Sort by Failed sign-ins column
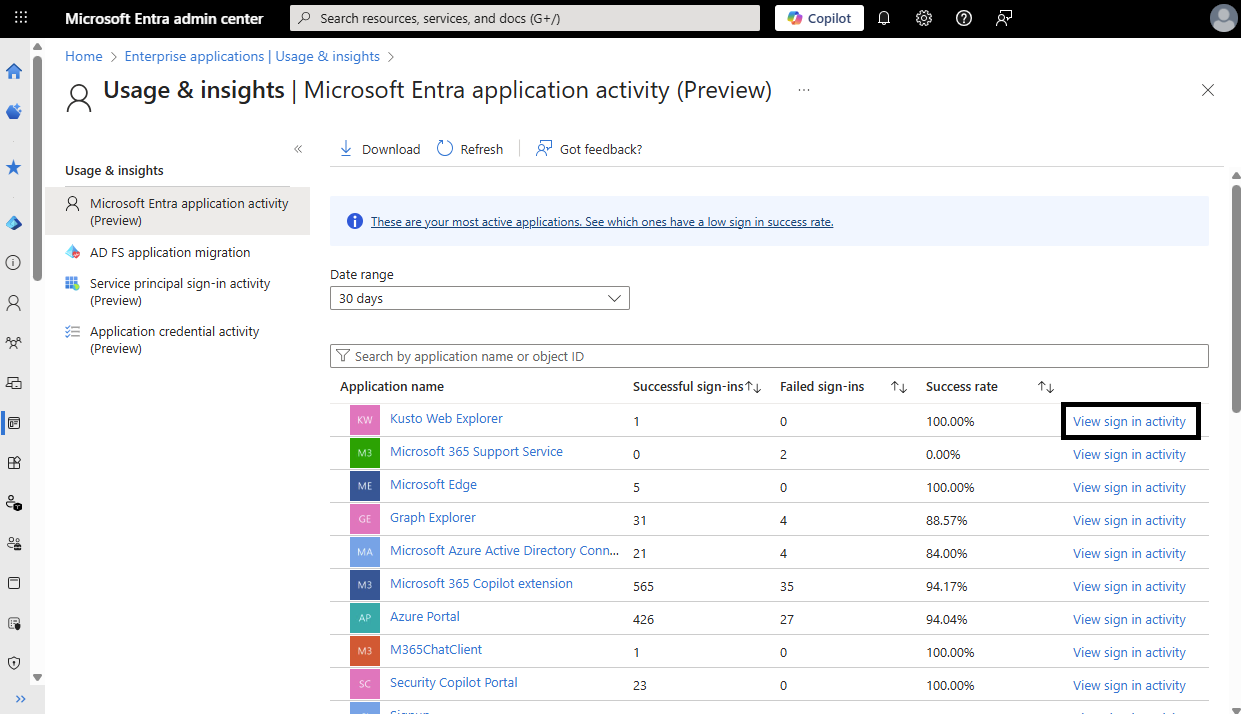The image size is (1241, 714). pyautogui.click(x=899, y=387)
